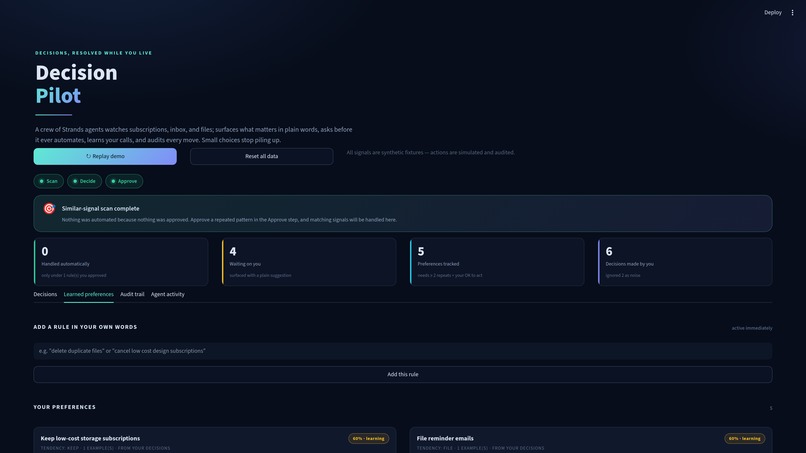Image resolution: width=806 pixels, height=453 pixels.
Task: Click the Decision Pilot title
Action: [x=76, y=84]
